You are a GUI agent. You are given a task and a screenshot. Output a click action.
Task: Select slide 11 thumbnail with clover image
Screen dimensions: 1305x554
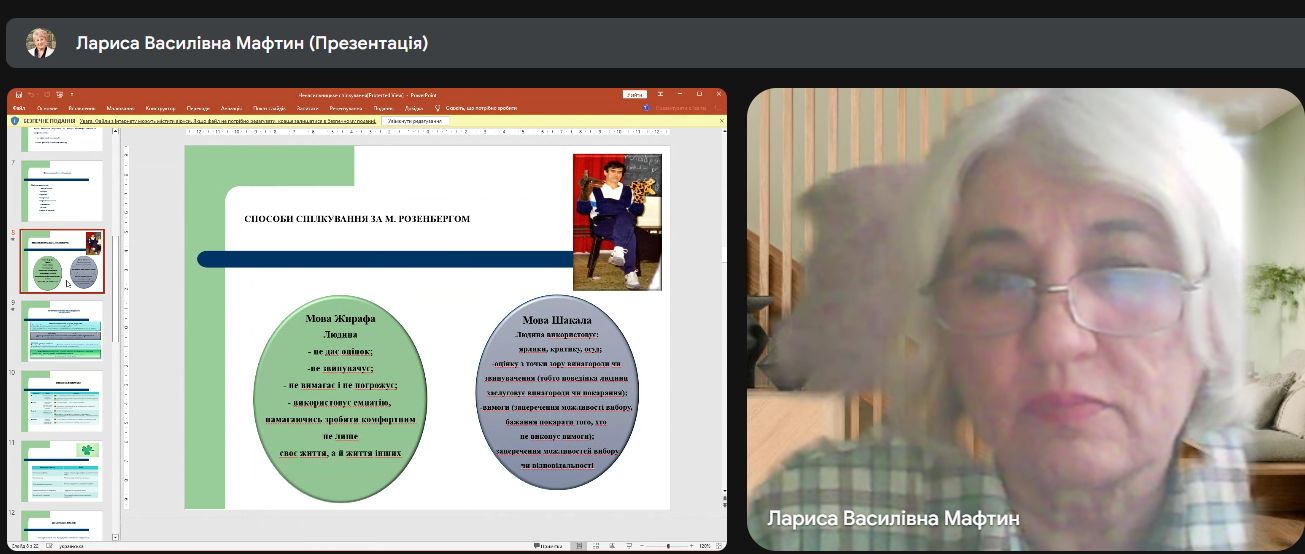click(63, 469)
